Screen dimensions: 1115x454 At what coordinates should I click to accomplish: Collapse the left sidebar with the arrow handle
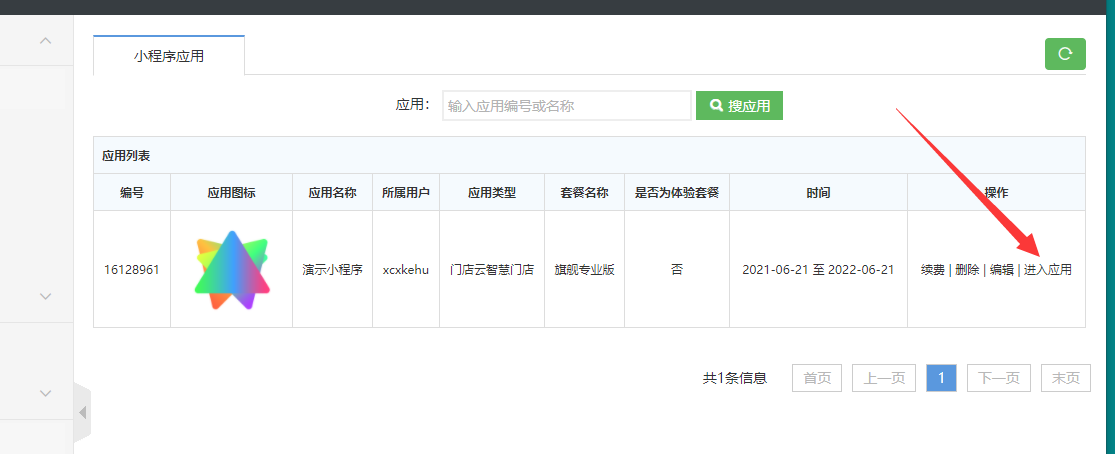point(82,412)
